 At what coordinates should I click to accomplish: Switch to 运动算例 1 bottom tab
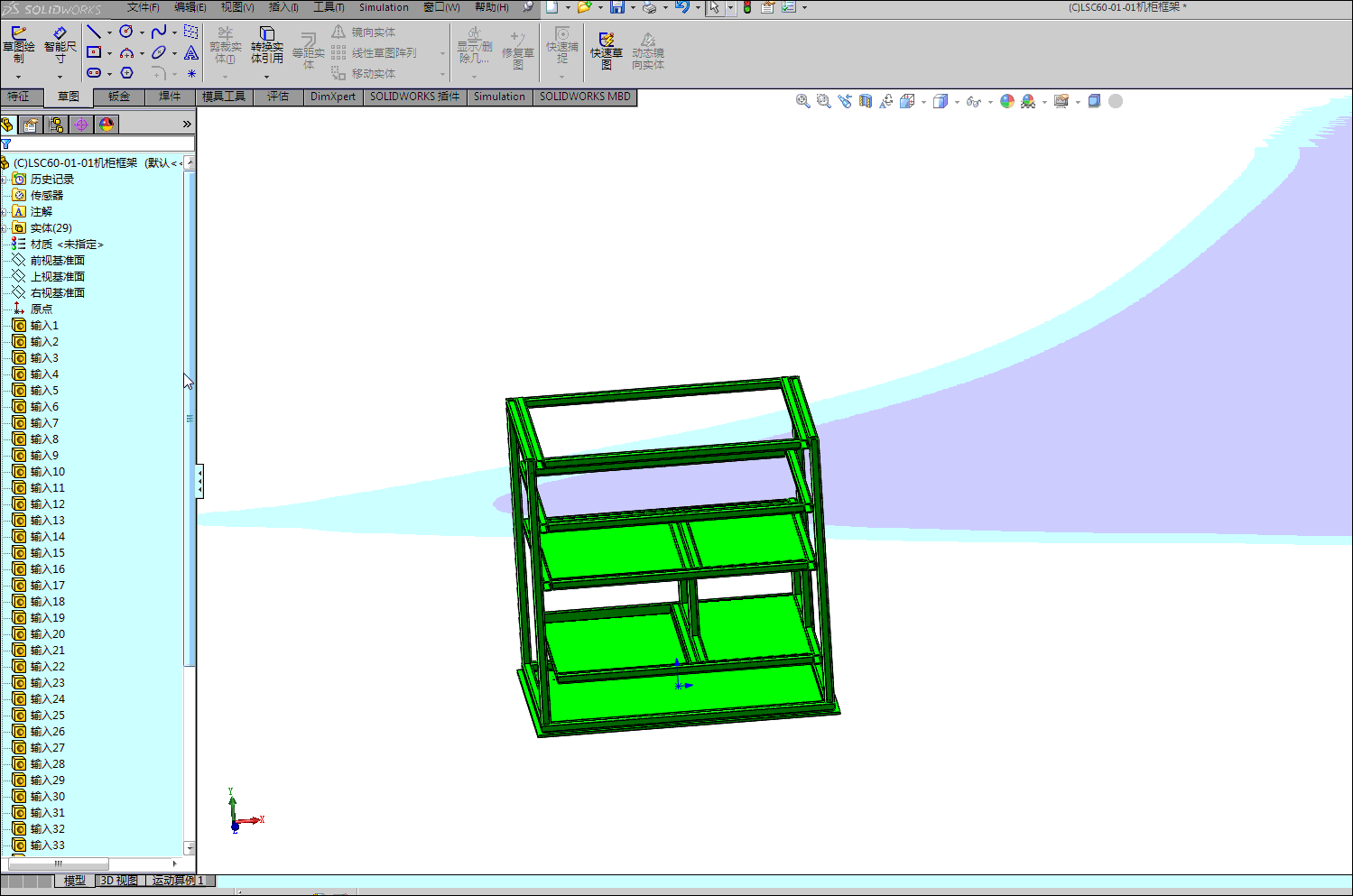coord(179,881)
